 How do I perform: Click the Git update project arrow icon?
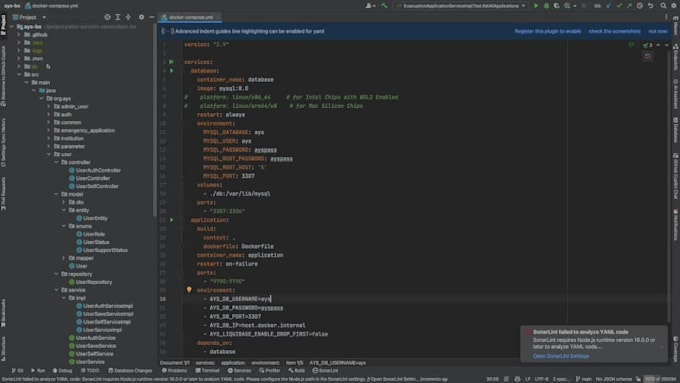tap(609, 6)
